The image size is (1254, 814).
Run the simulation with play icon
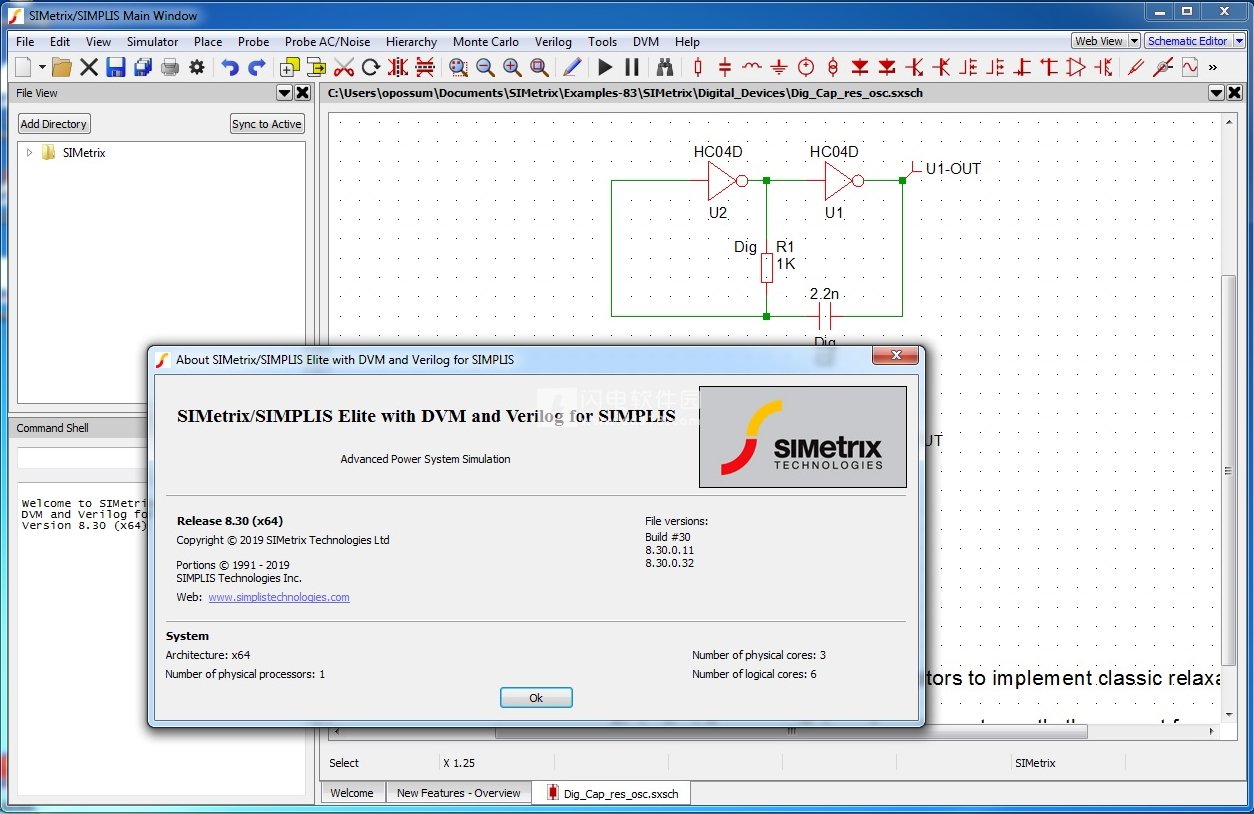point(605,67)
